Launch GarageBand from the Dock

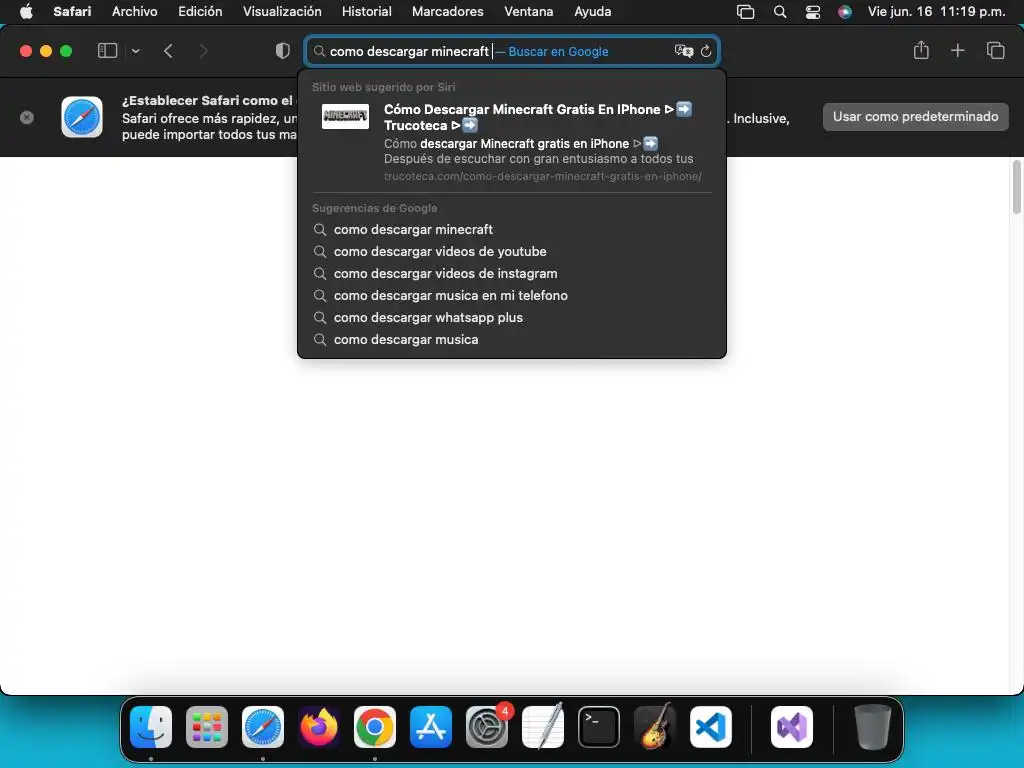click(x=655, y=727)
